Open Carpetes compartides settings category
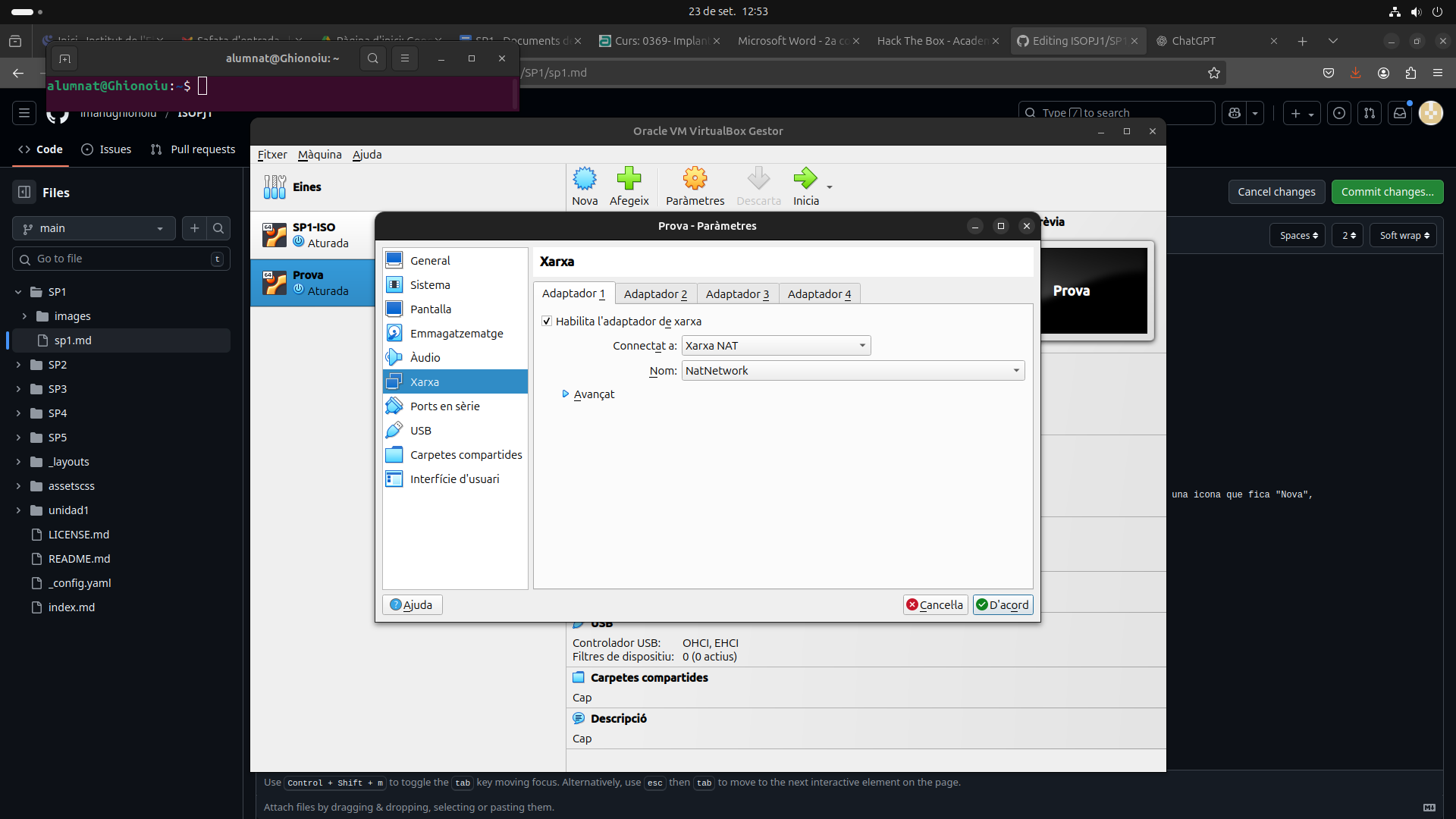1456x819 pixels. click(x=466, y=455)
